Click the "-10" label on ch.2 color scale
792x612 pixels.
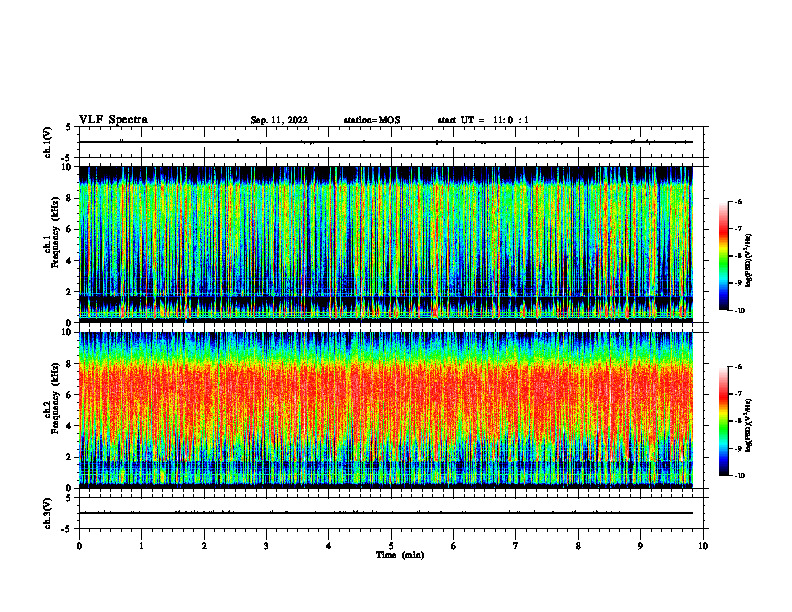[739, 476]
